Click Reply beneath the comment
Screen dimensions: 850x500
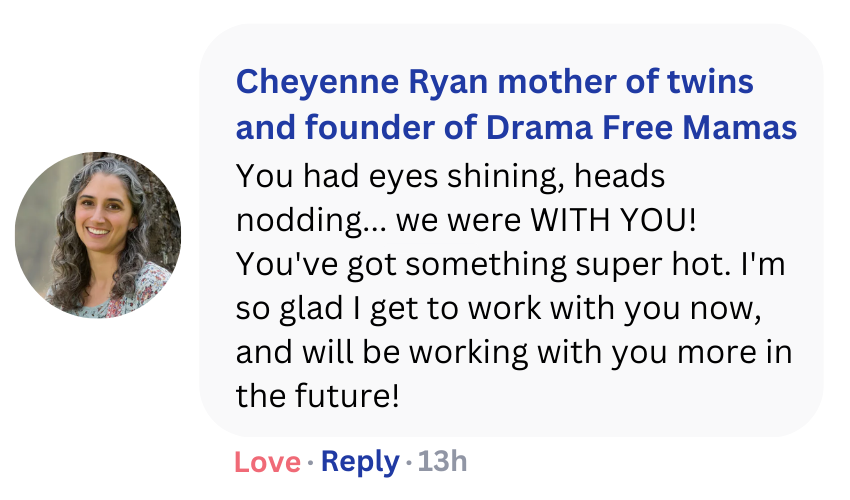(359, 461)
